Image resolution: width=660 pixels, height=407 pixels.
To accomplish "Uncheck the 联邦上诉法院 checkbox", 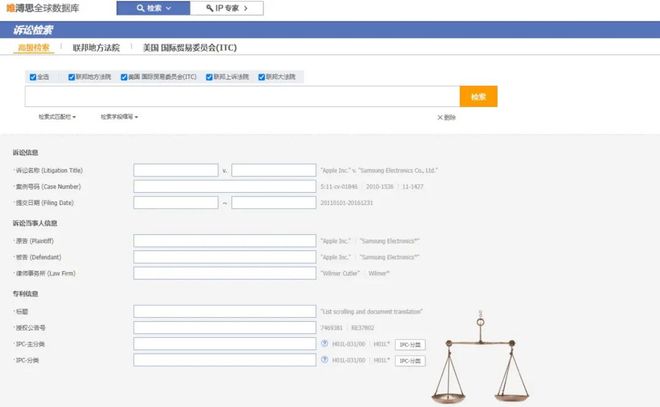I will click(x=209, y=77).
